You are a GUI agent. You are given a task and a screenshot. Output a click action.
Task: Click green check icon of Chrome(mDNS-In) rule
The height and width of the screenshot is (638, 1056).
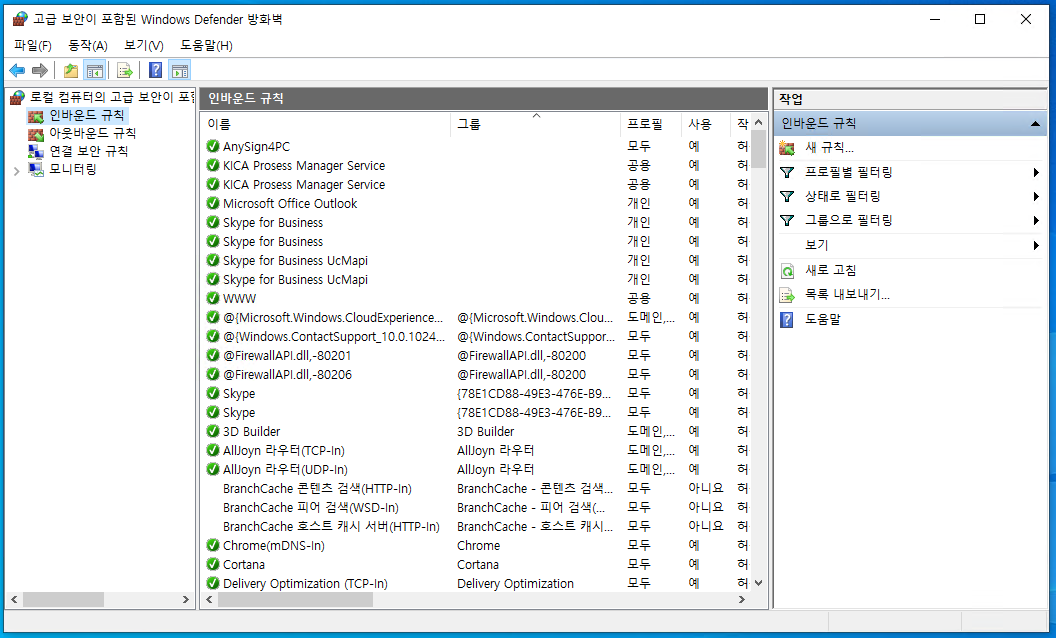(x=213, y=545)
